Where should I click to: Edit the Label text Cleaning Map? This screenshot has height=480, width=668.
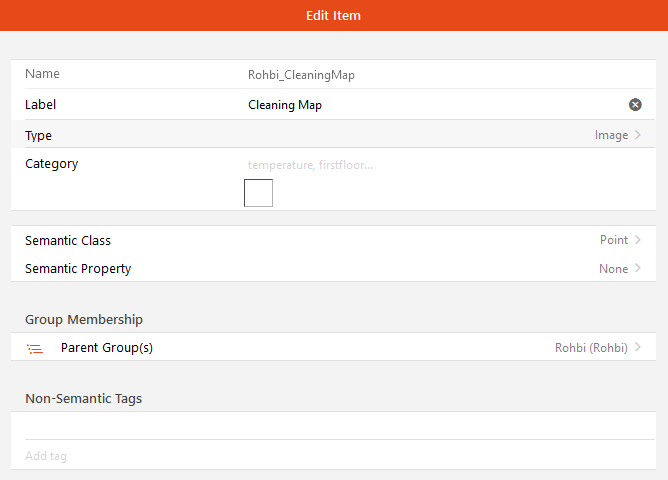point(285,105)
